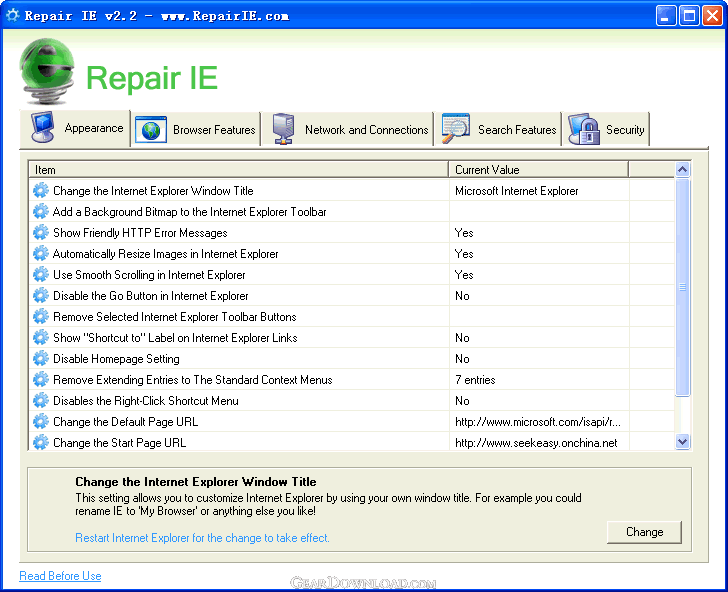Click the list scrollbar down arrow
Screen dimensions: 728x592
682,442
